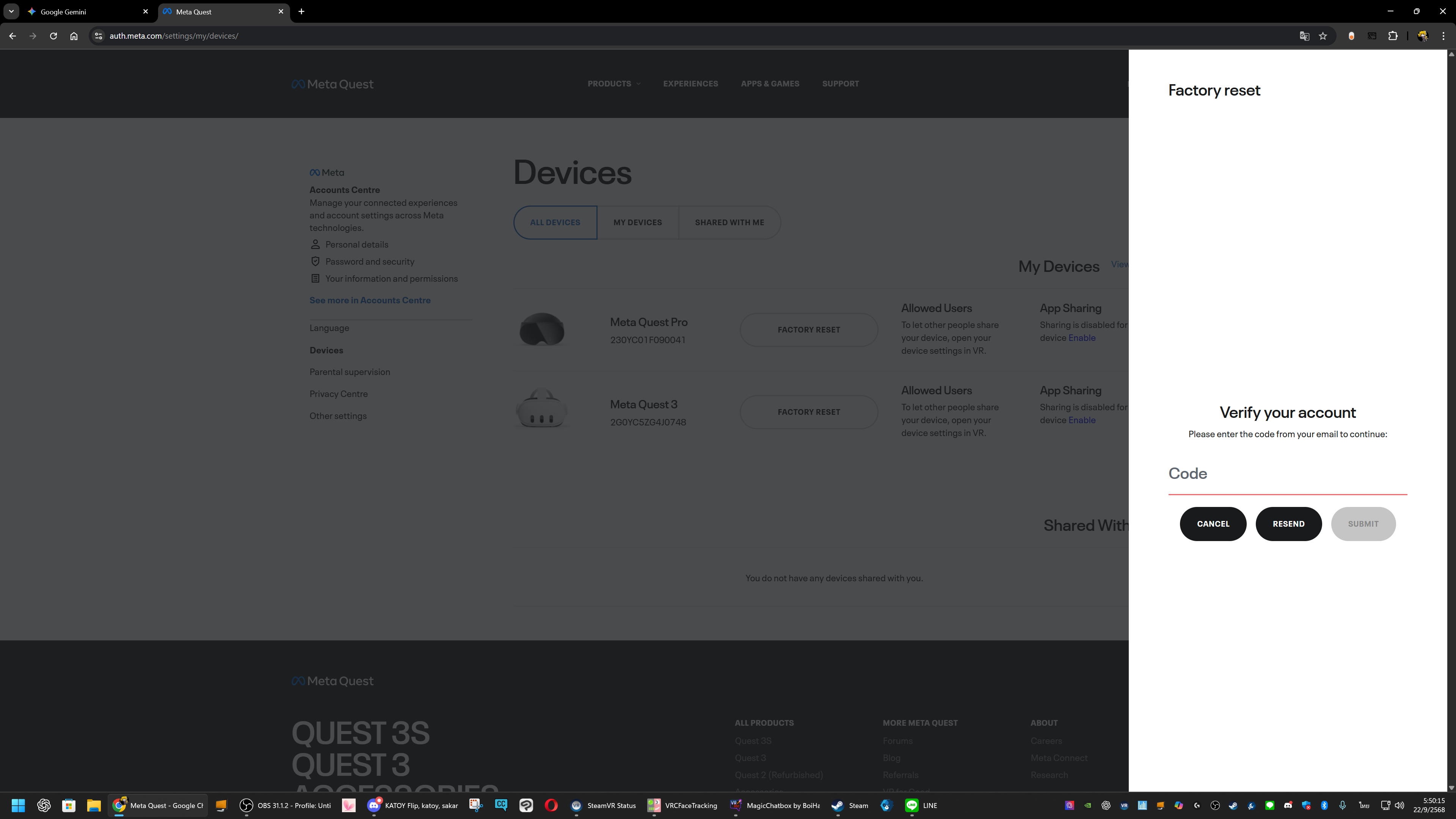Viewport: 1456px width, 819px height.
Task: Open Opera browser from taskbar
Action: click(551, 805)
